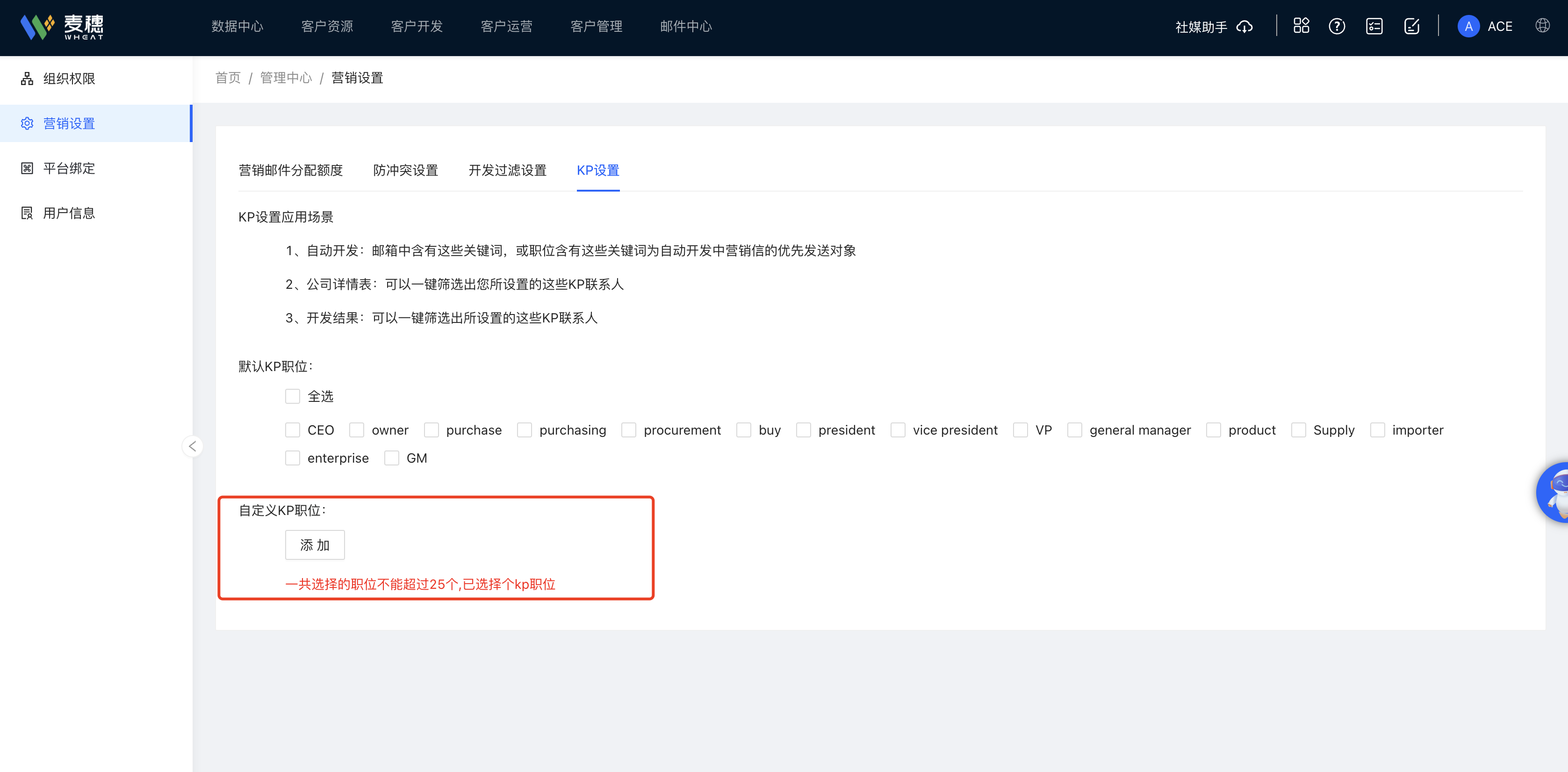Click the 组织权限 hierarchy icon

click(x=27, y=79)
